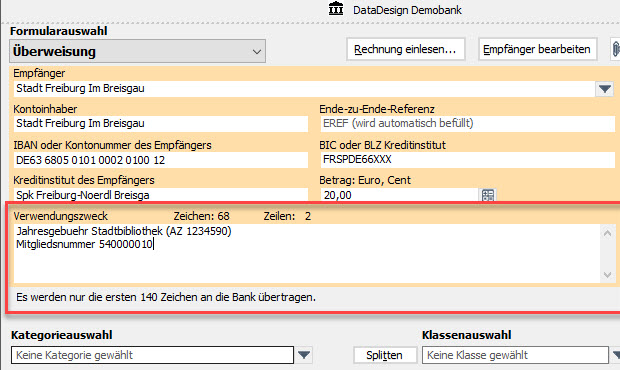This screenshot has width=620, height=370.
Task: Click the BIC oder BLZ field
Action: coord(467,160)
